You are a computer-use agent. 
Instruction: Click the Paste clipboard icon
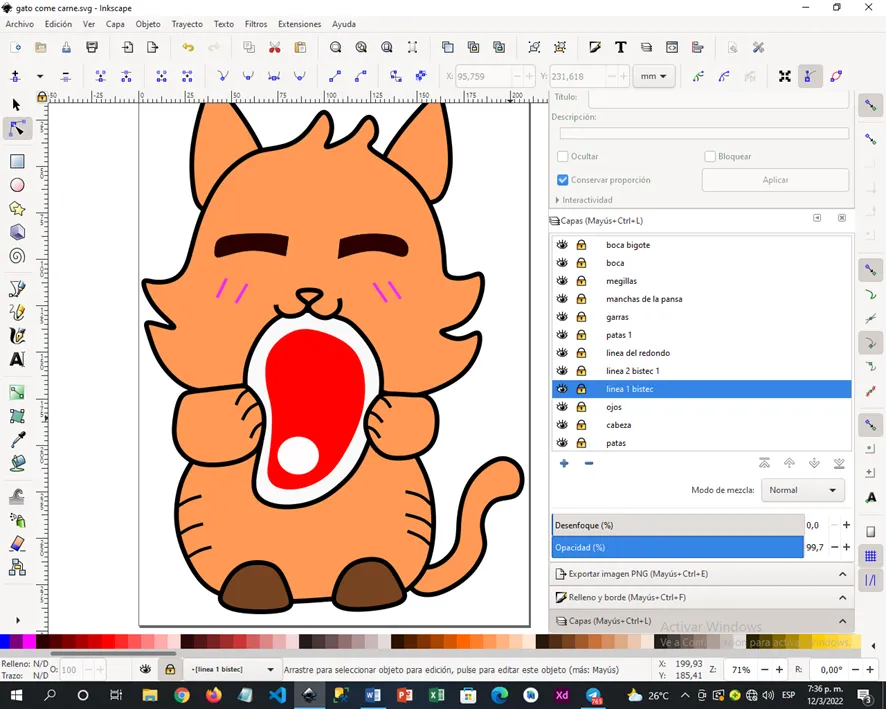[300, 47]
